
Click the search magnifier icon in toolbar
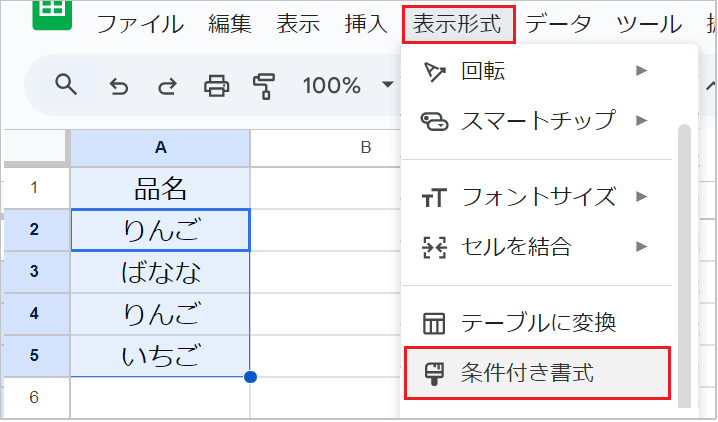(x=66, y=85)
